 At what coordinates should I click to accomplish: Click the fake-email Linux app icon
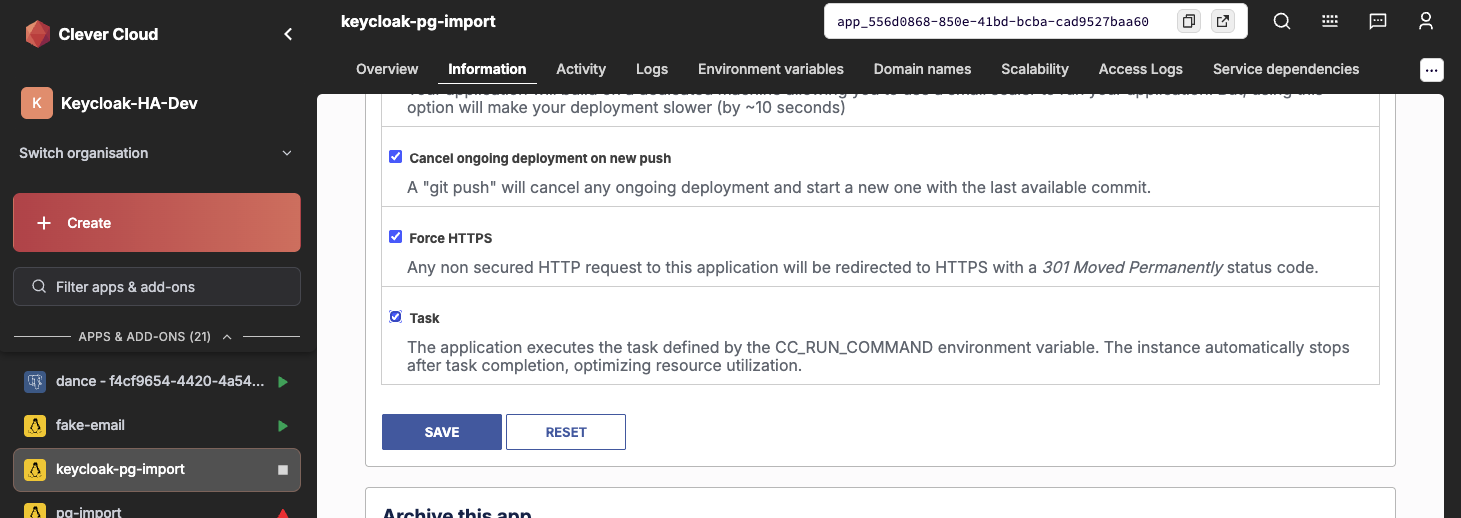pyautogui.click(x=35, y=425)
